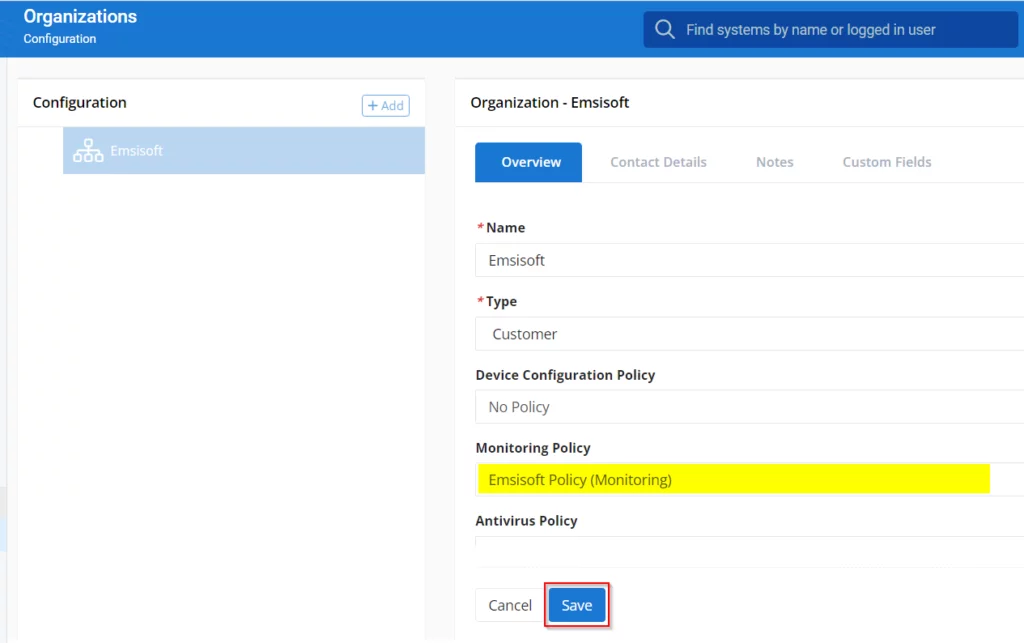Click the Configuration heading in left panel

pos(79,102)
